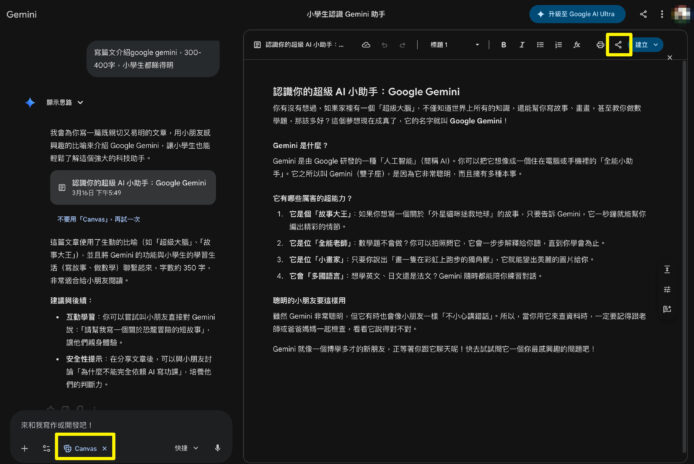Image resolution: width=694 pixels, height=464 pixels.
Task: Click the microphone voice input icon
Action: point(217,448)
